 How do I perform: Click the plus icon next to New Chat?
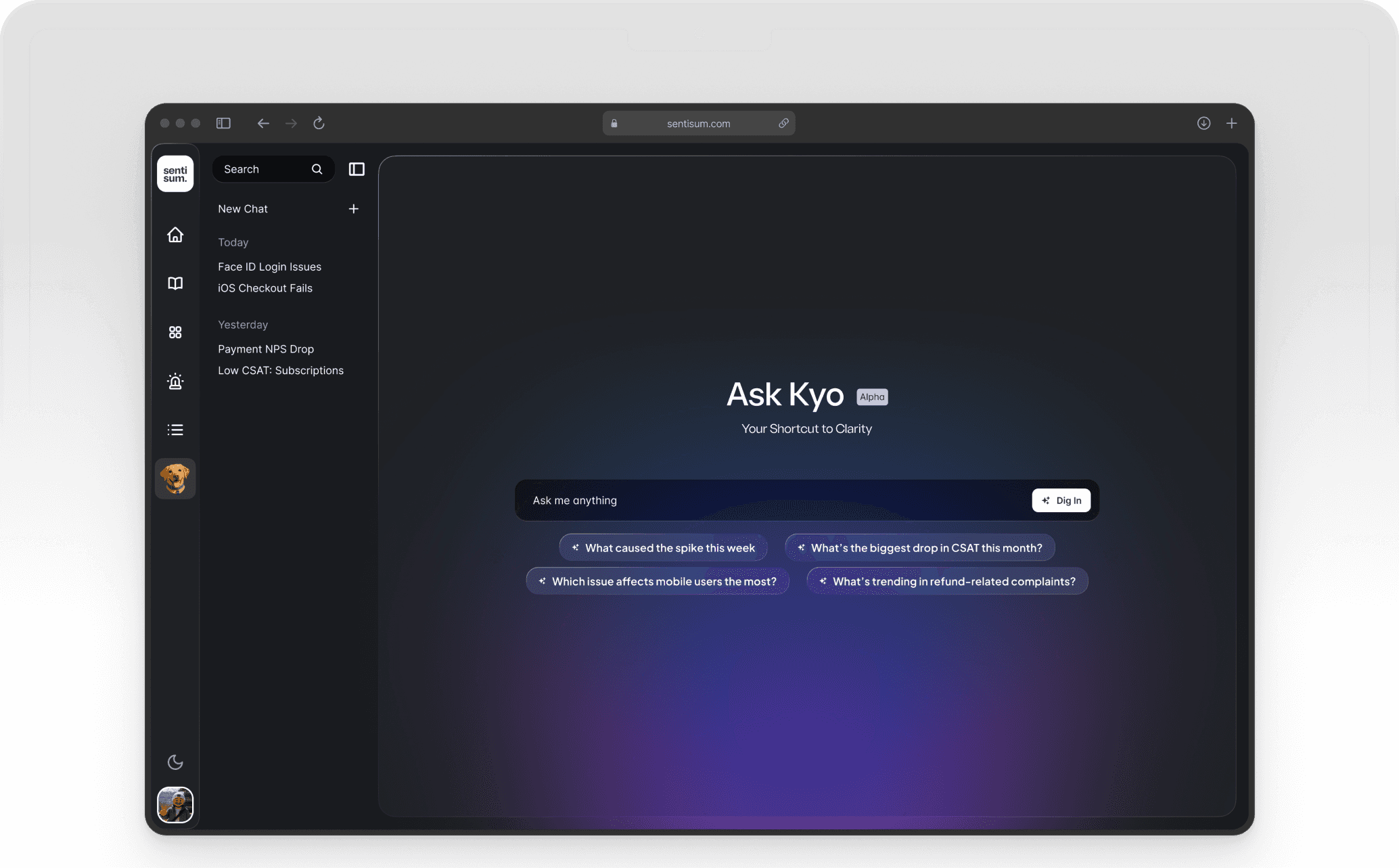[353, 209]
